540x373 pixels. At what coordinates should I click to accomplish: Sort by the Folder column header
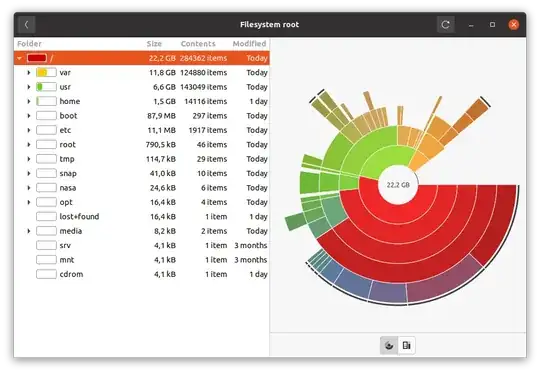30,44
